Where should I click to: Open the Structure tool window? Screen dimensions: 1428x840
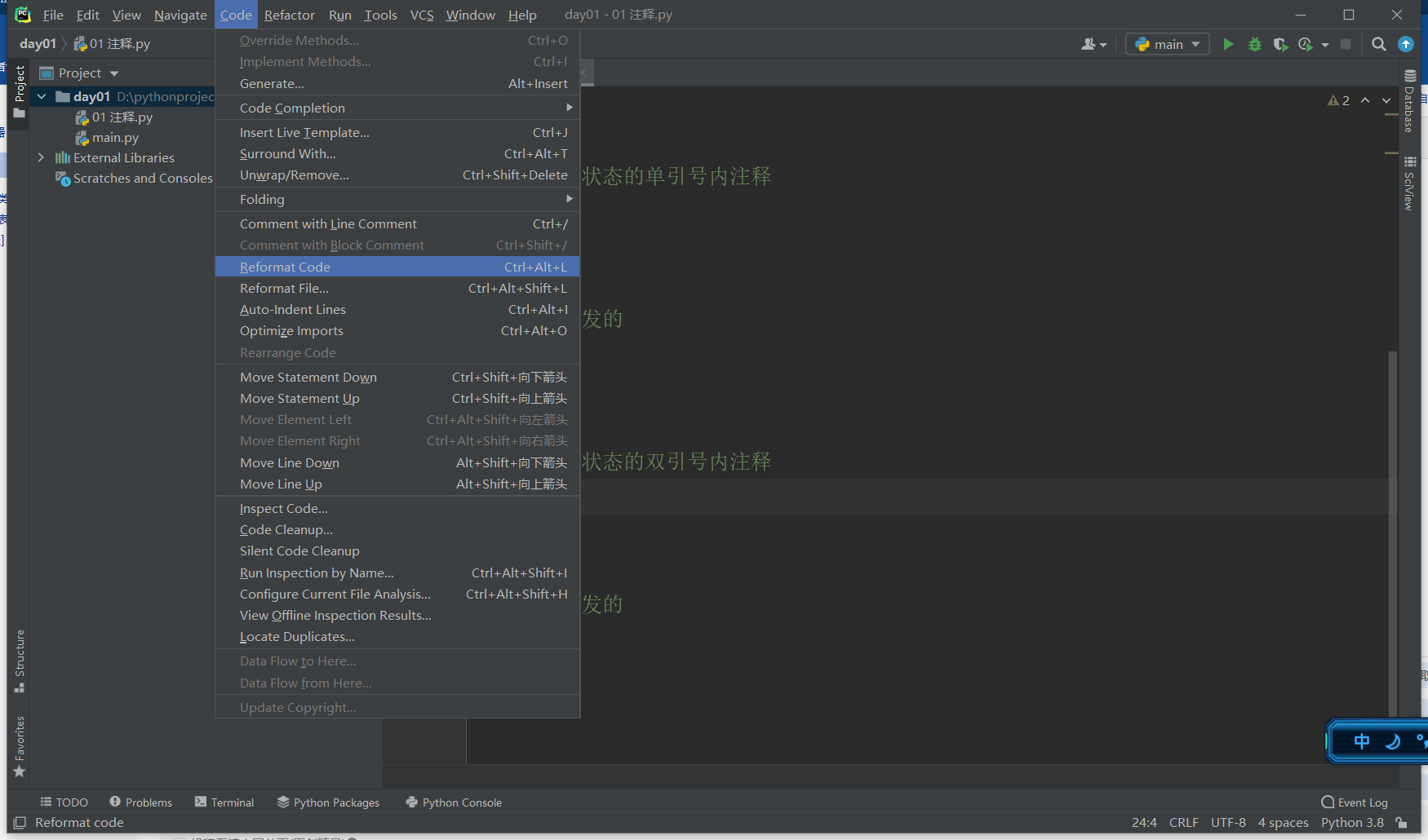click(20, 661)
